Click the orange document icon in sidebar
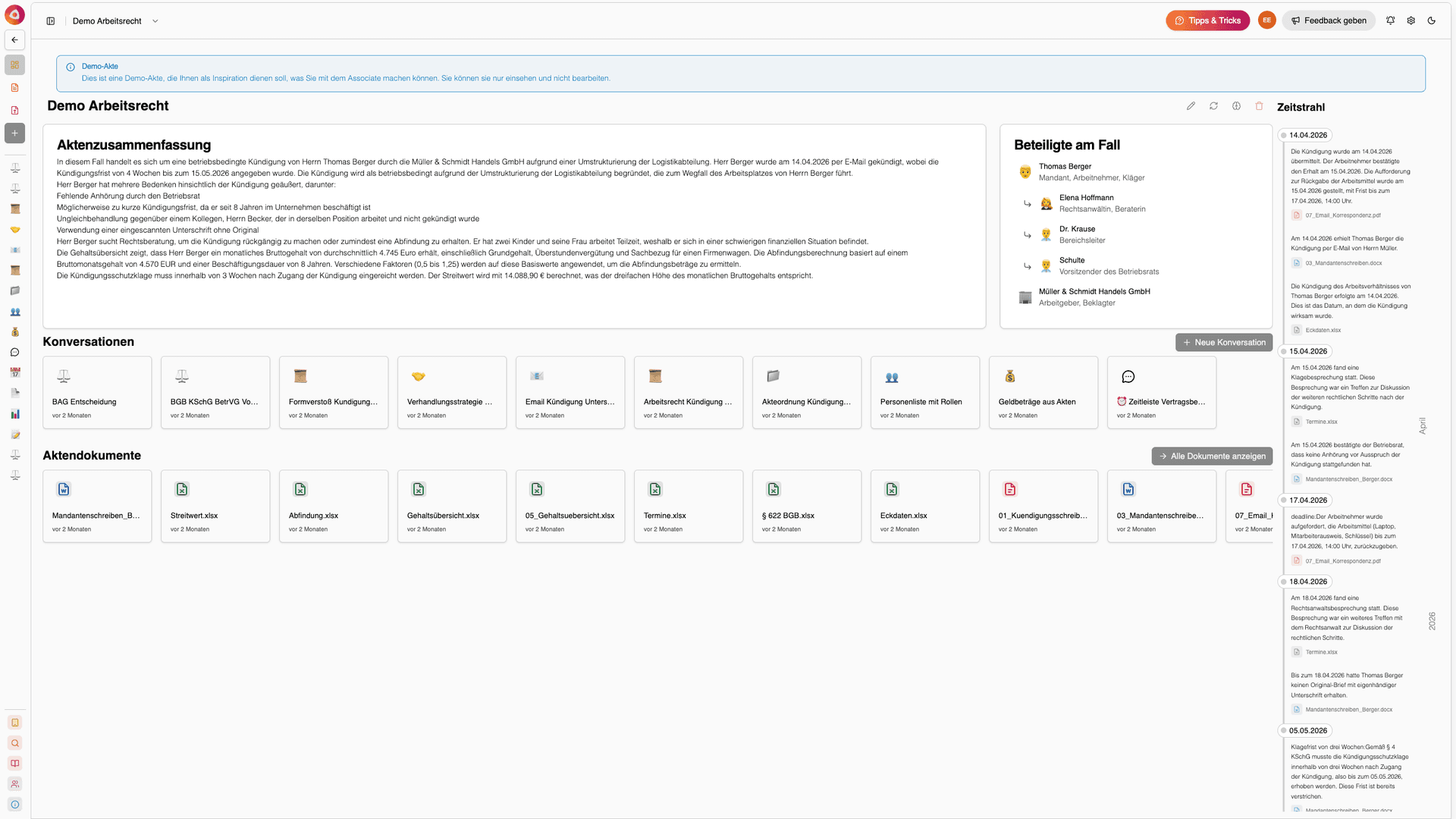The image size is (1456, 819). (14, 88)
